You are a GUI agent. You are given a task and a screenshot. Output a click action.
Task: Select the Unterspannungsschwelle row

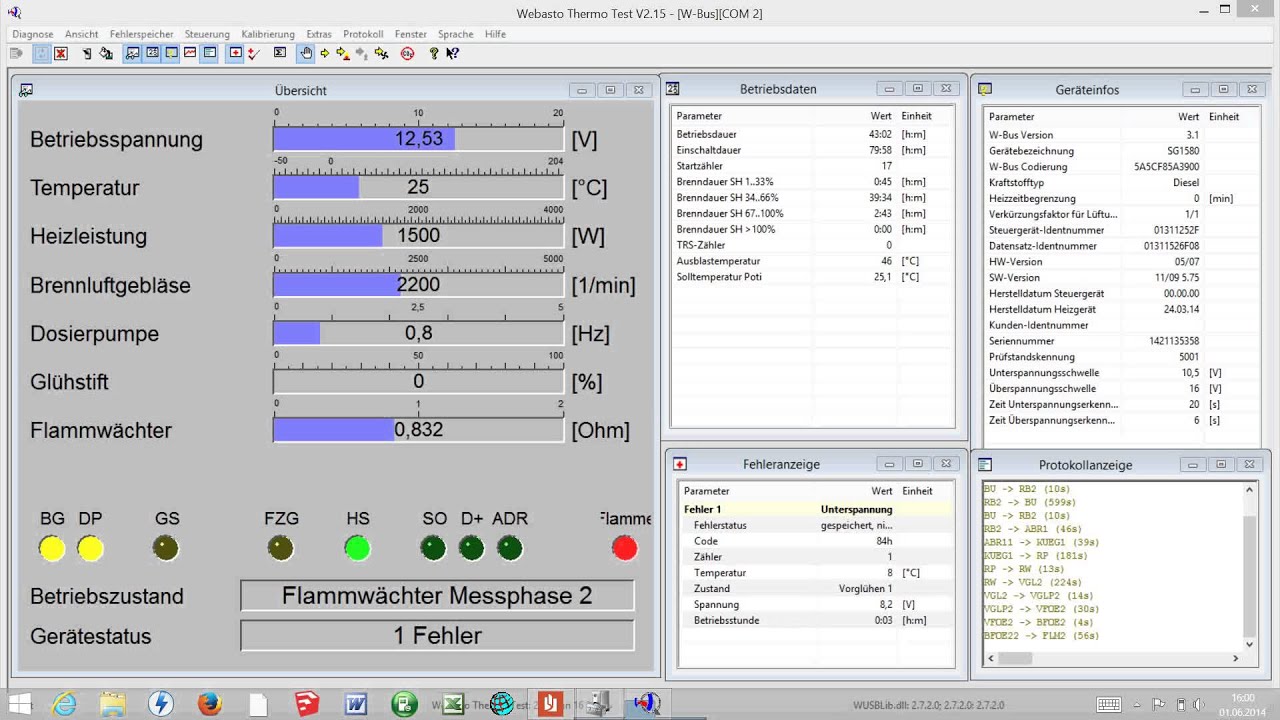(x=1121, y=373)
